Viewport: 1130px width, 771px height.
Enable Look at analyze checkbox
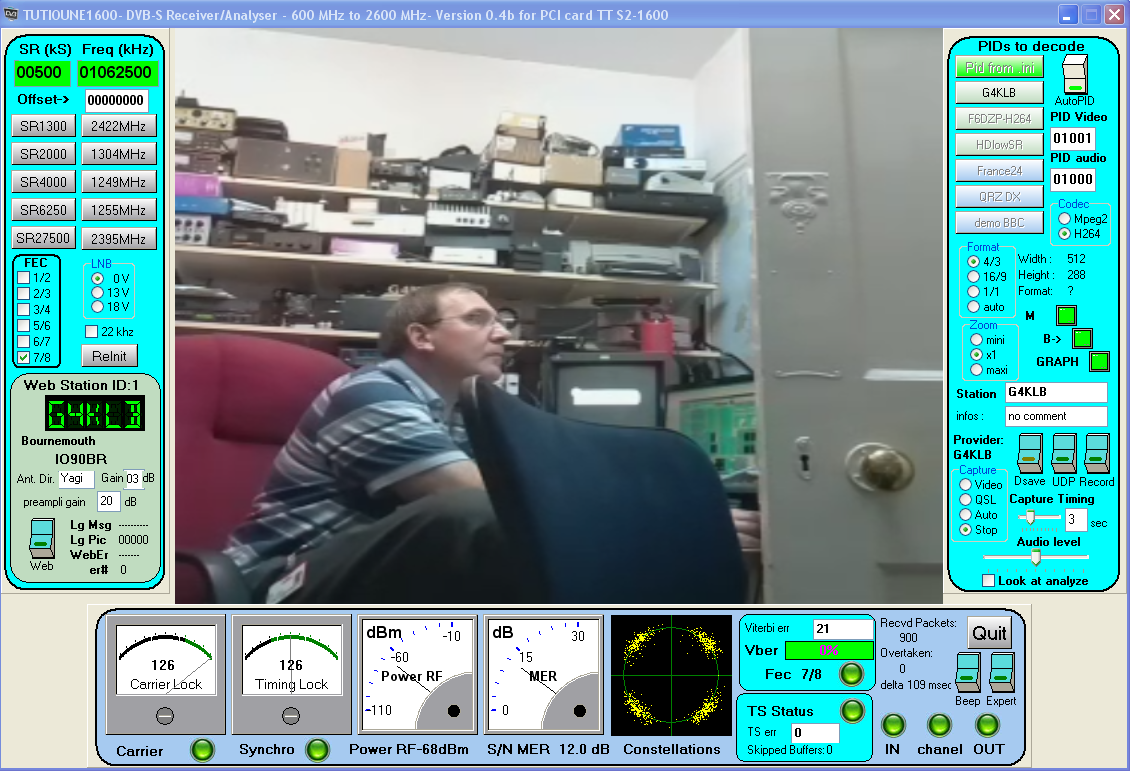coord(989,581)
